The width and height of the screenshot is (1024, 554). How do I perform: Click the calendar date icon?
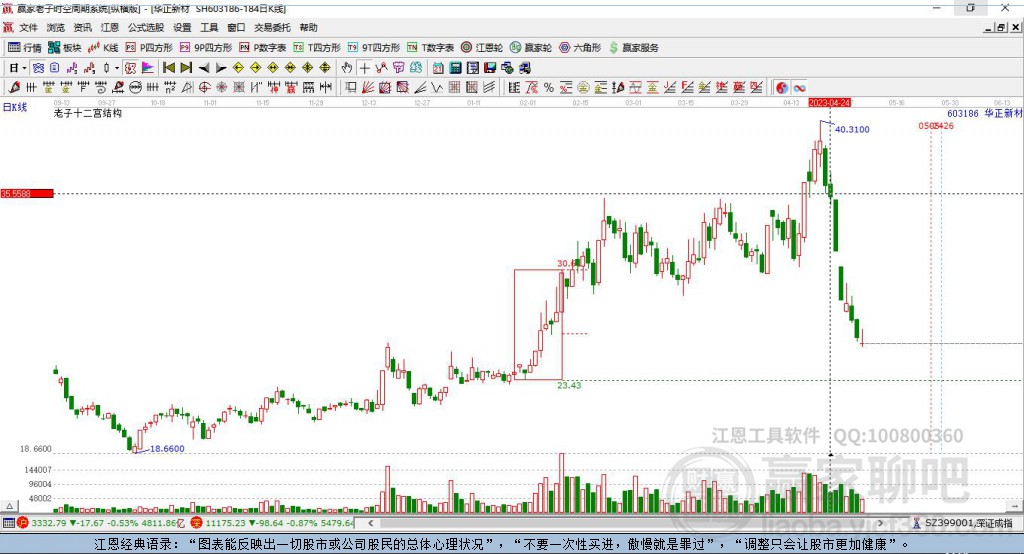438,68
